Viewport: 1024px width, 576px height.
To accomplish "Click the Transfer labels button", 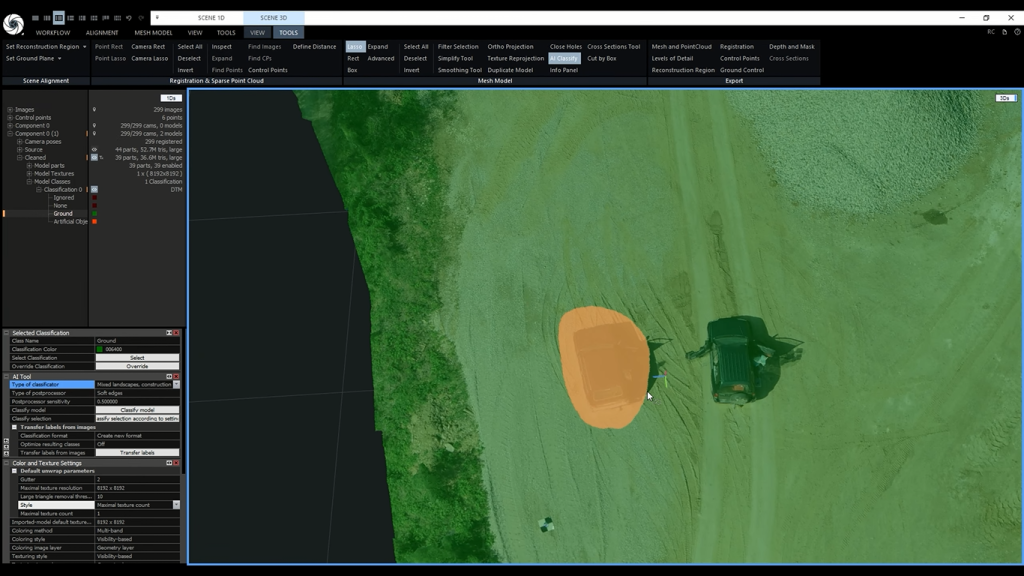I will [137, 451].
